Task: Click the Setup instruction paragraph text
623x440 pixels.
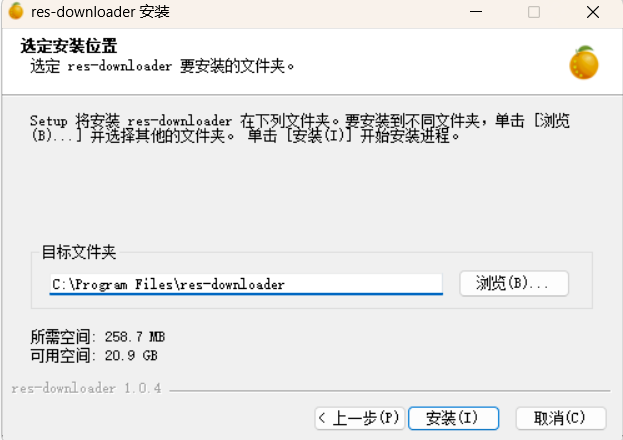Action: 300,128
